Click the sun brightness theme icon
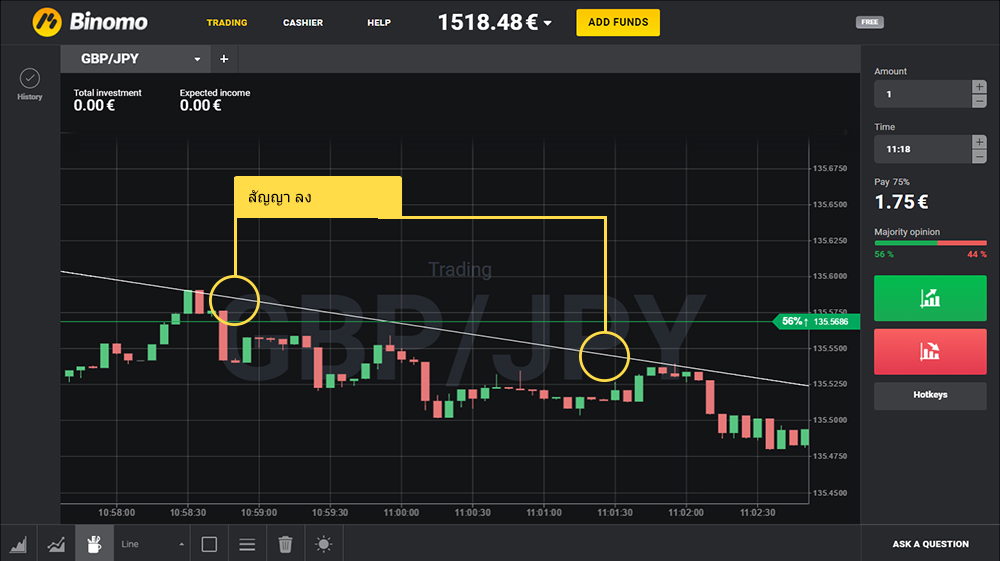The width and height of the screenshot is (1000, 561). pos(323,544)
